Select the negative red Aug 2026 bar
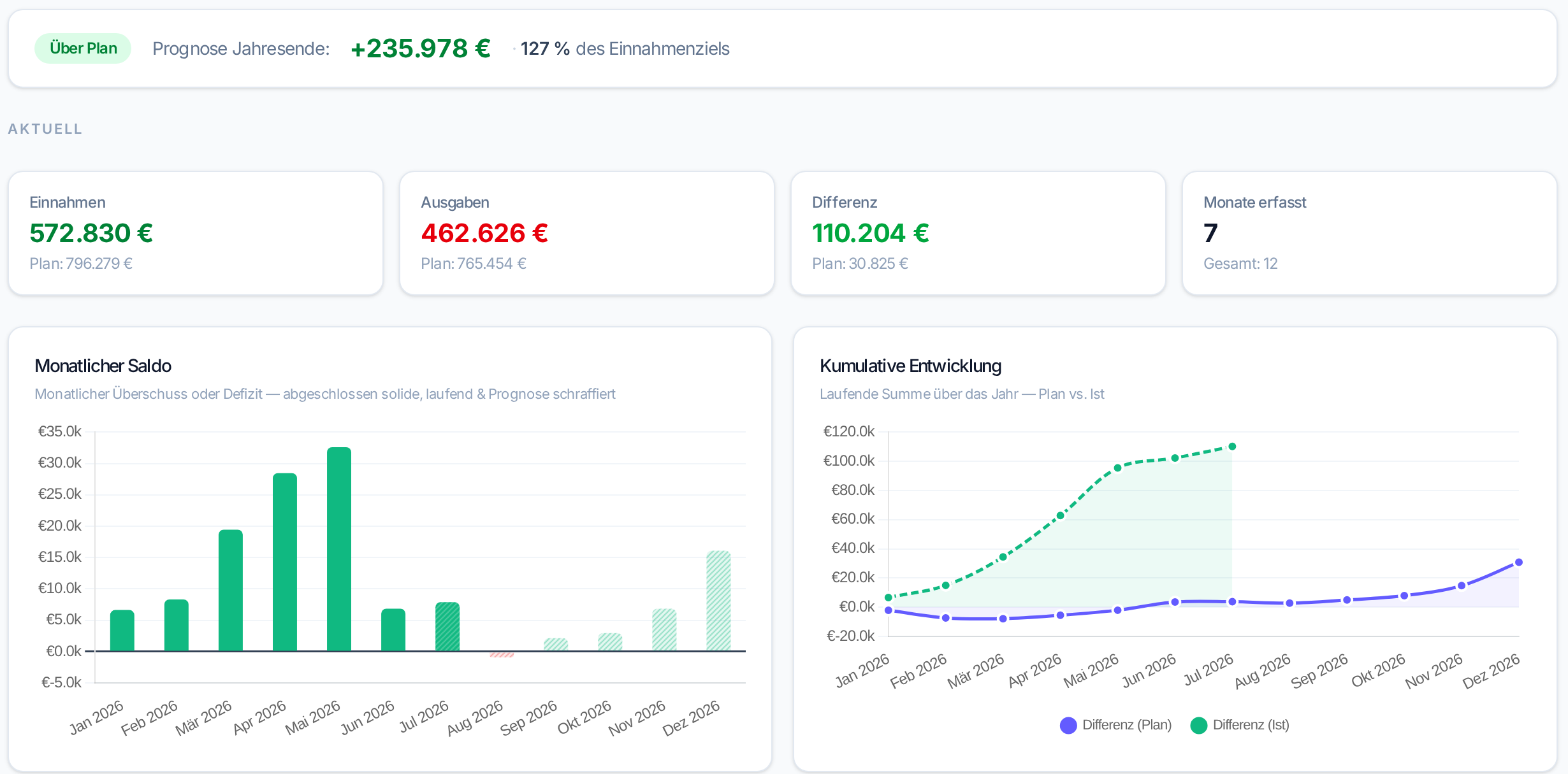 502,654
